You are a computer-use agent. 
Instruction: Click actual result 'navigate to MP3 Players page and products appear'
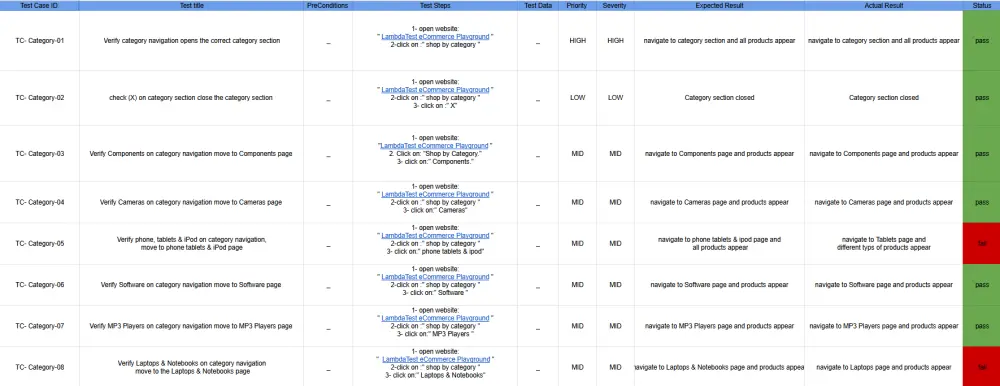click(x=883, y=326)
